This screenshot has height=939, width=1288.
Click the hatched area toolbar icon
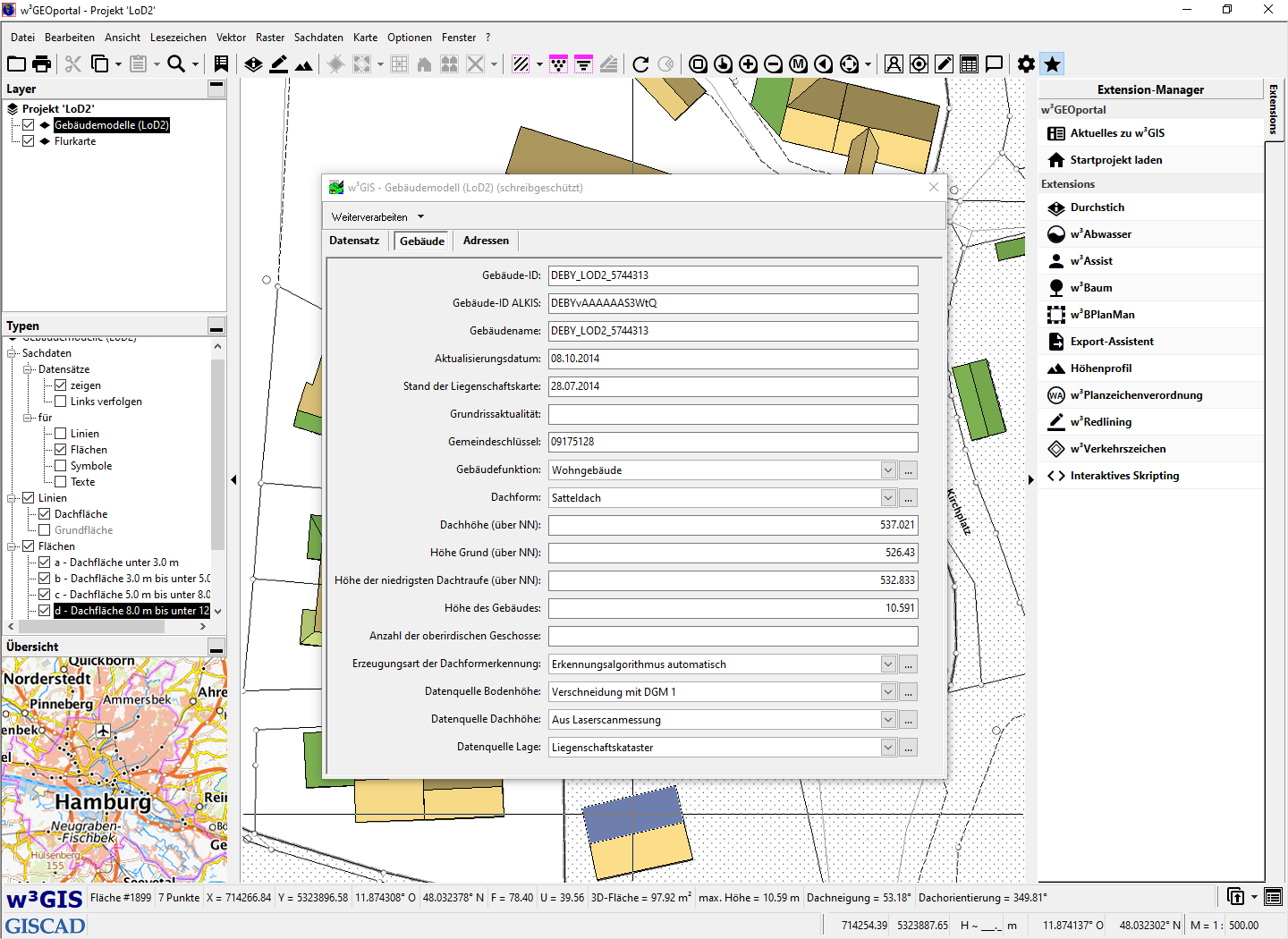[x=521, y=63]
